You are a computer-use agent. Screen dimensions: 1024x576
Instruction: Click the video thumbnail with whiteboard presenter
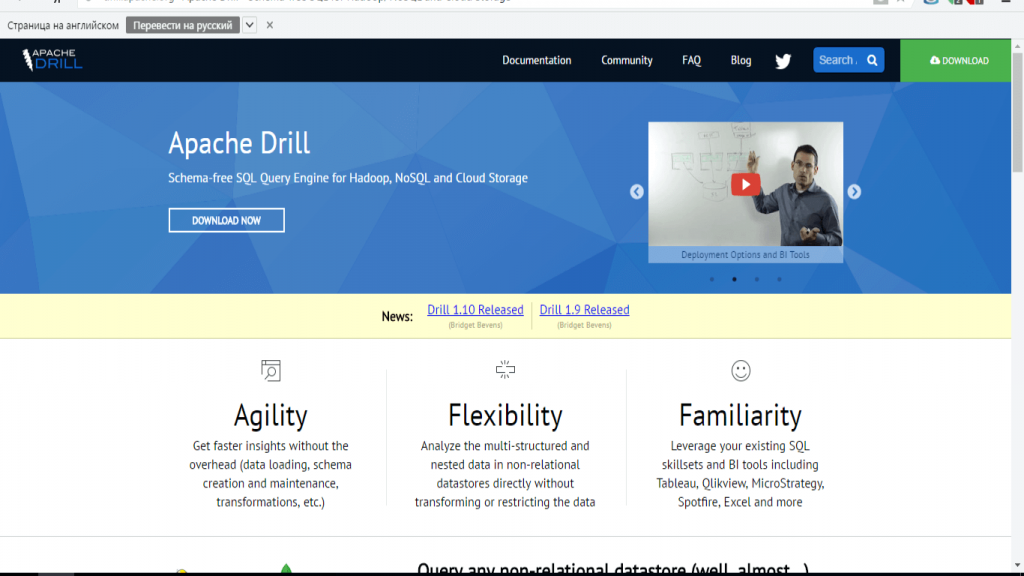pyautogui.click(x=745, y=184)
